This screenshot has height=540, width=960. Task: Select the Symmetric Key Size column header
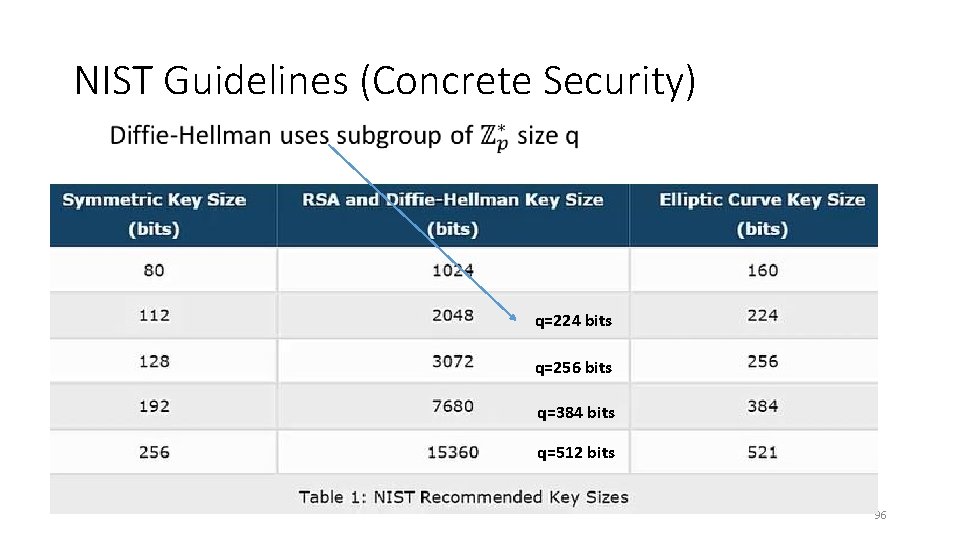154,214
